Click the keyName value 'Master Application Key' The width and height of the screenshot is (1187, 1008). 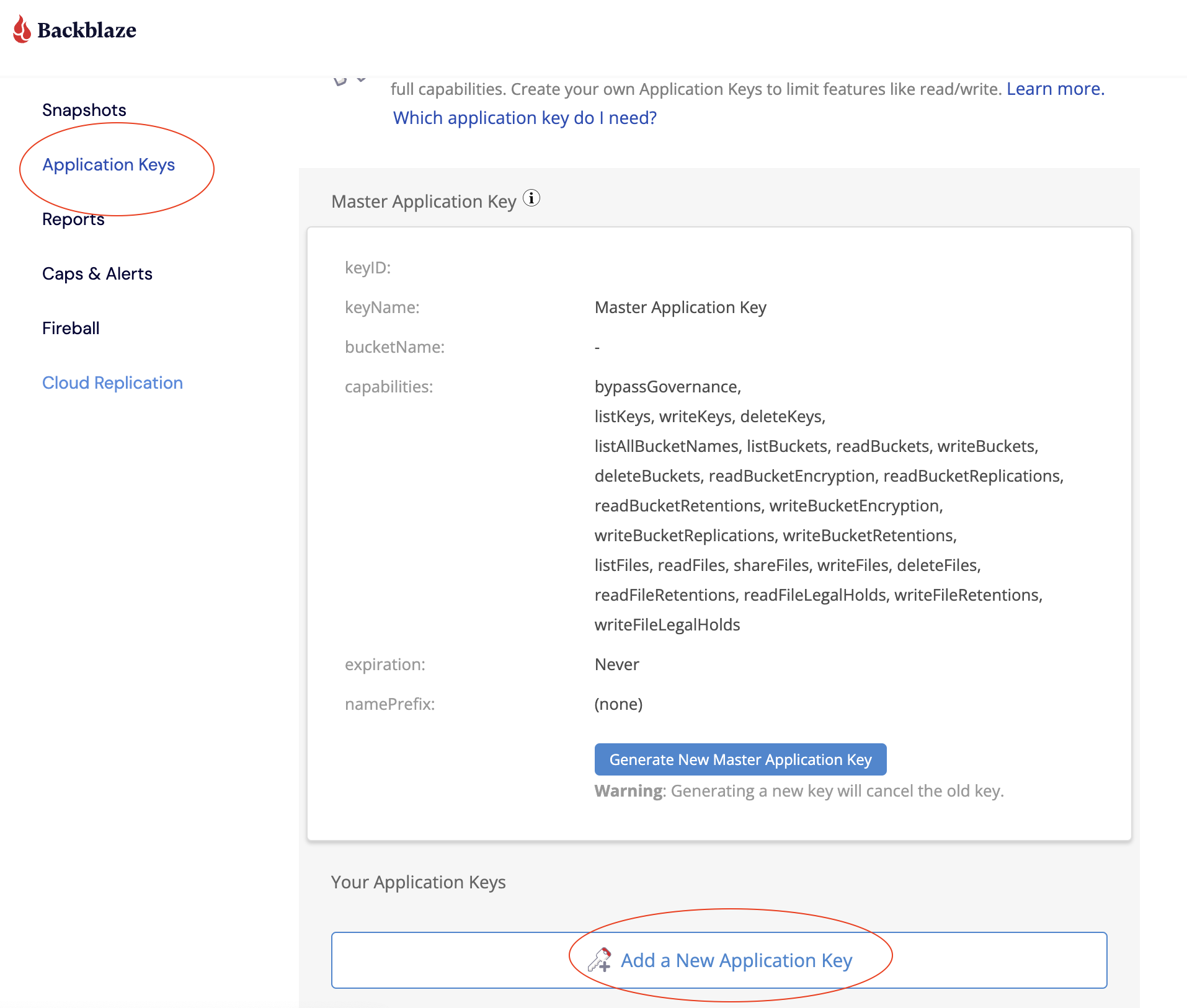coord(680,307)
